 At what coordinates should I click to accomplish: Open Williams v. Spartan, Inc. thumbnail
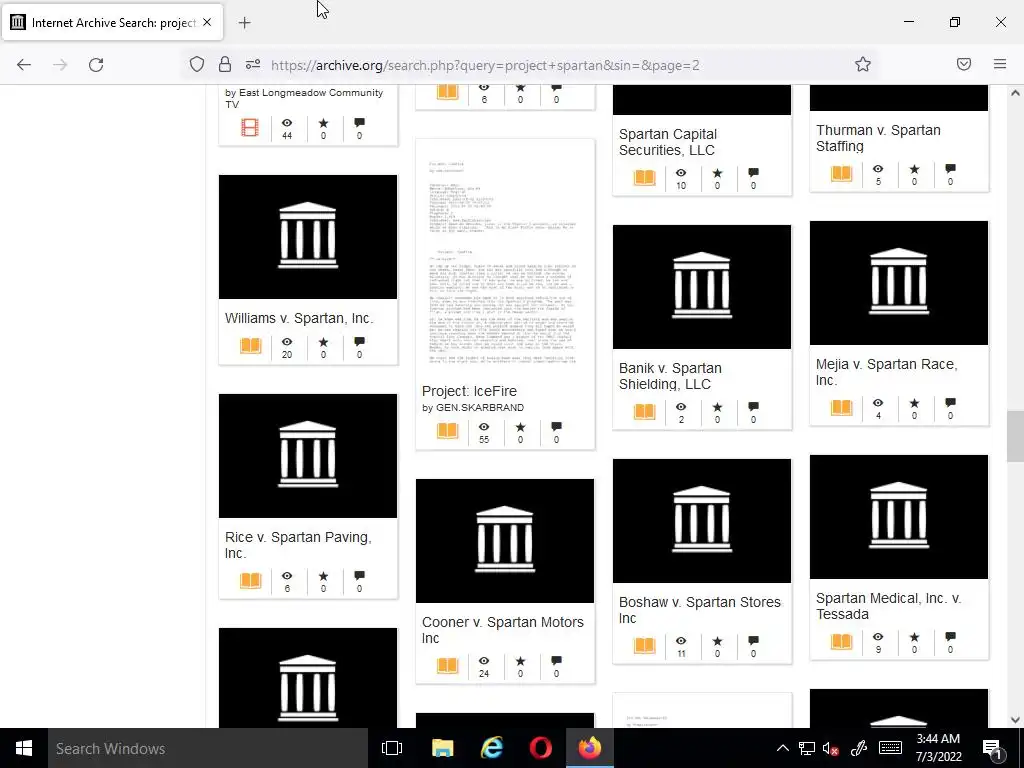tap(308, 236)
